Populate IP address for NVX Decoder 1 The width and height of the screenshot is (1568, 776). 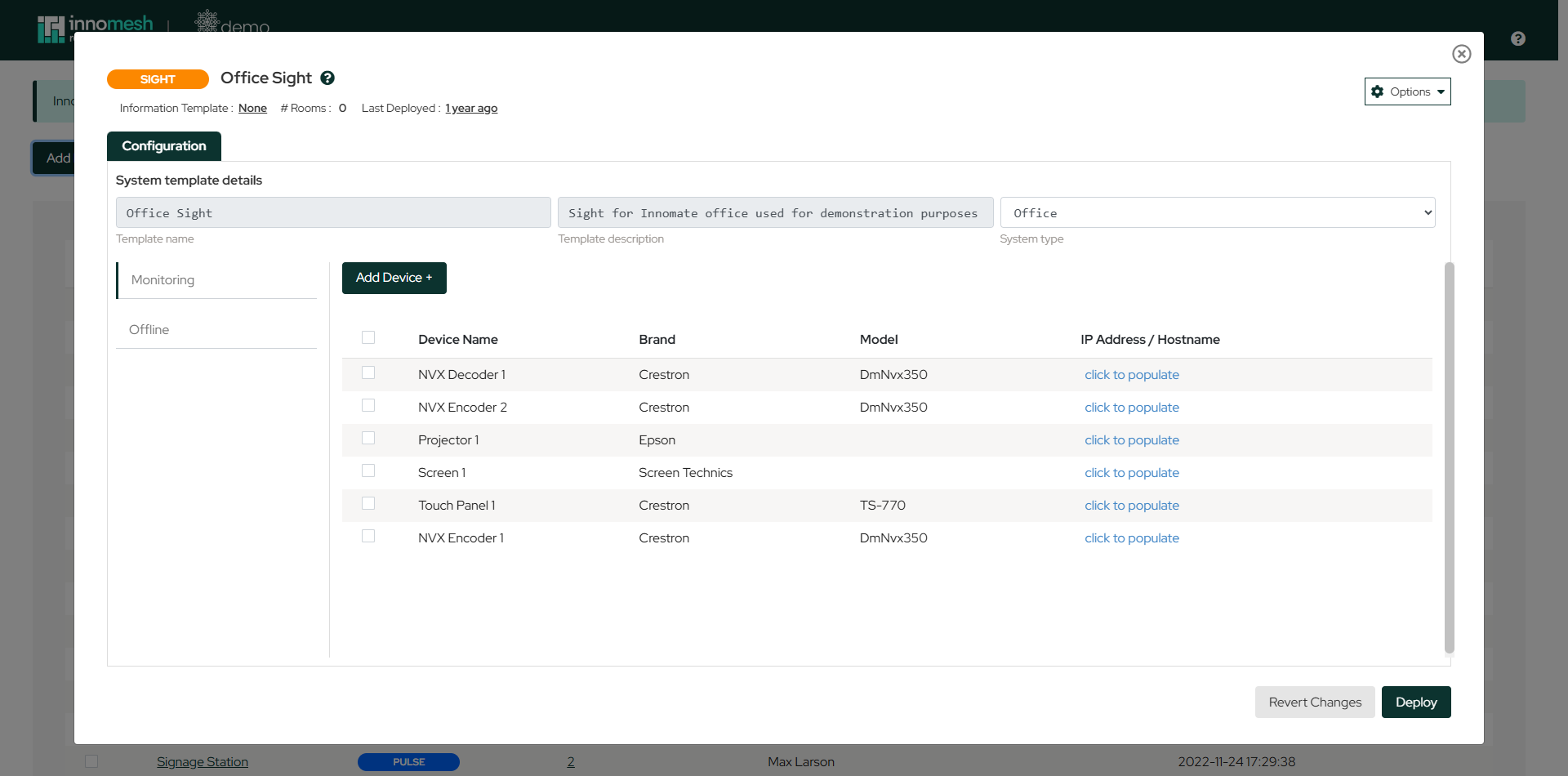pos(1132,375)
